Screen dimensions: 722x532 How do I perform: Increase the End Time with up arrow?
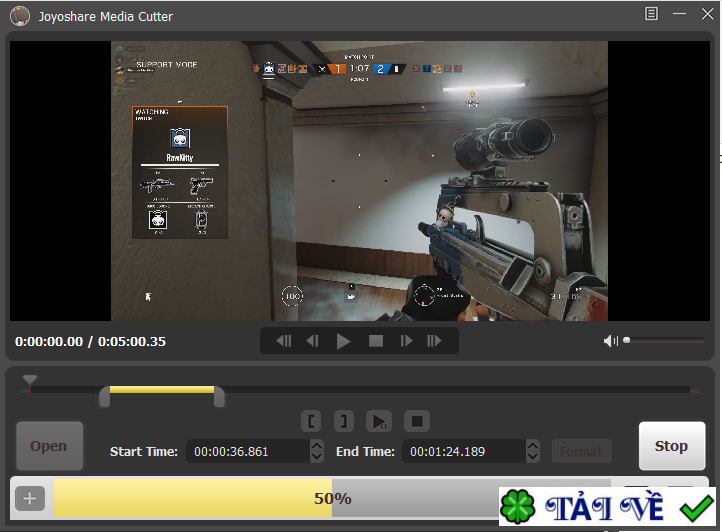[533, 445]
